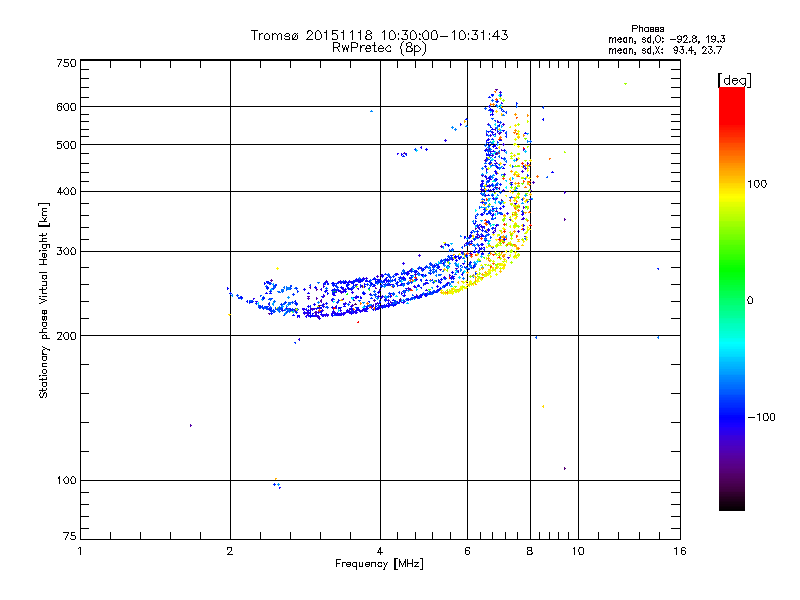Click the x-axis '2' tick label

pos(230,551)
